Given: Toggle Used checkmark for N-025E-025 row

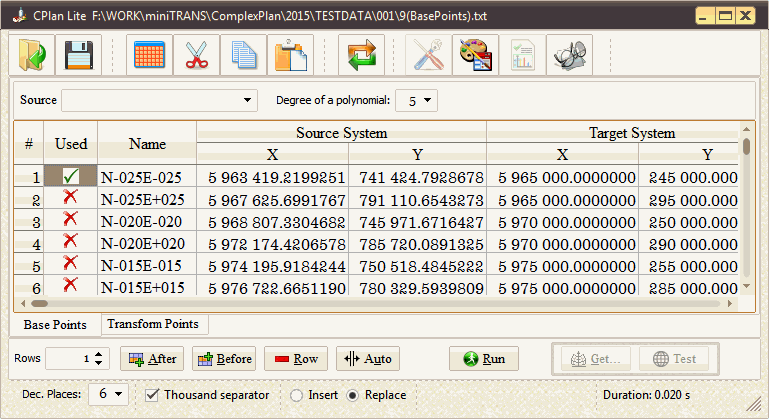Looking at the screenshot, I should click(71, 177).
